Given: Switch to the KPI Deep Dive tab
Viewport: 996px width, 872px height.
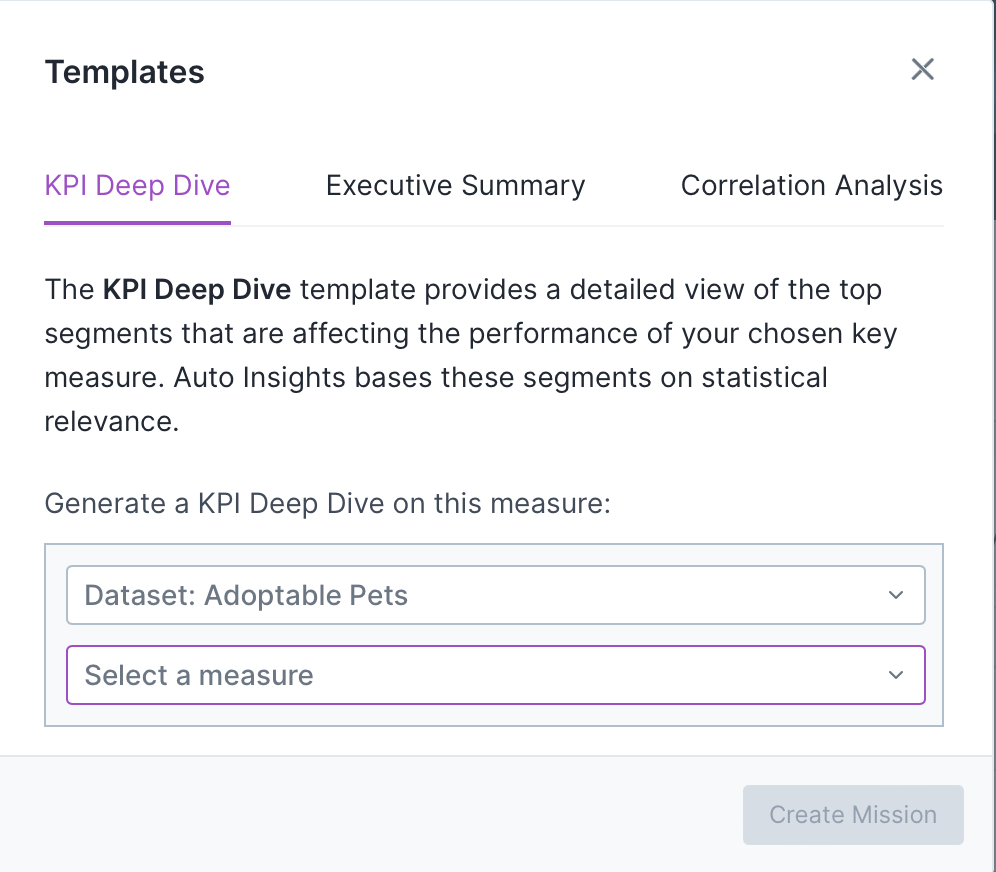Looking at the screenshot, I should (x=137, y=187).
